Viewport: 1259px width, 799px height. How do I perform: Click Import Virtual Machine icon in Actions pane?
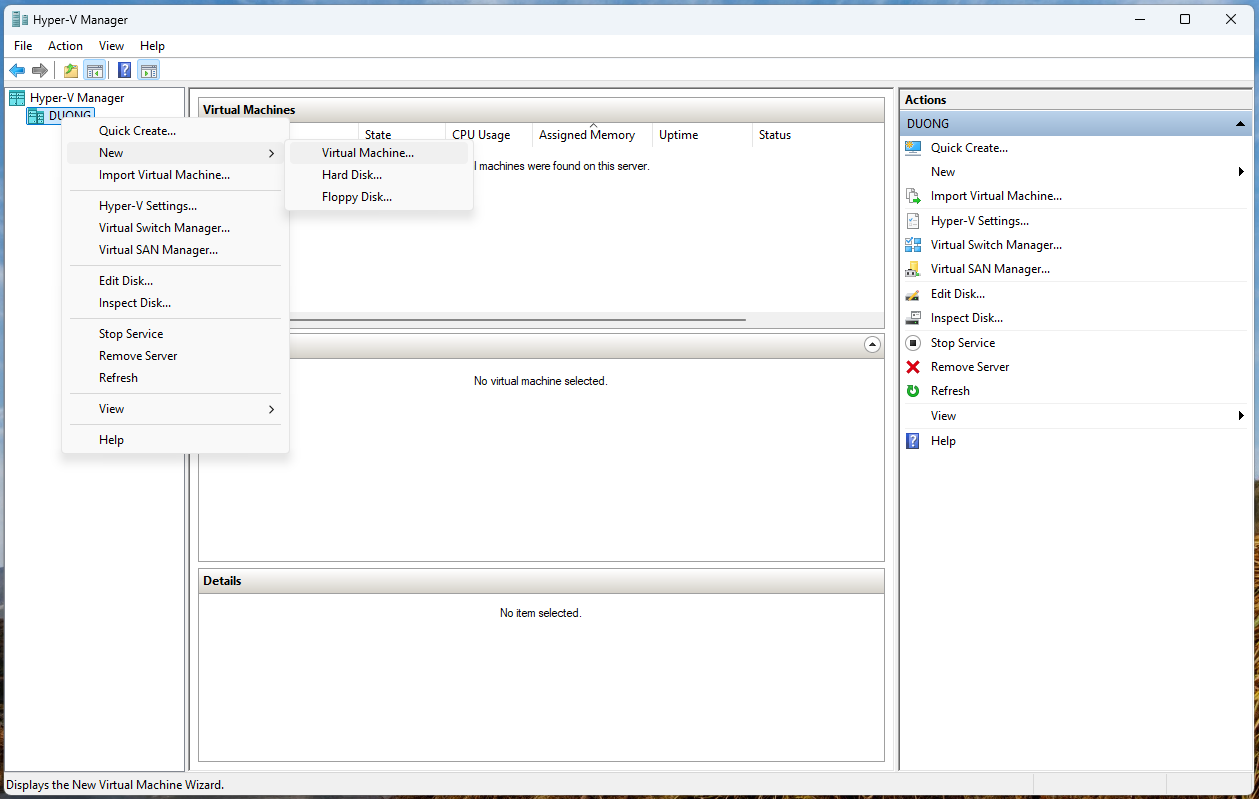913,196
